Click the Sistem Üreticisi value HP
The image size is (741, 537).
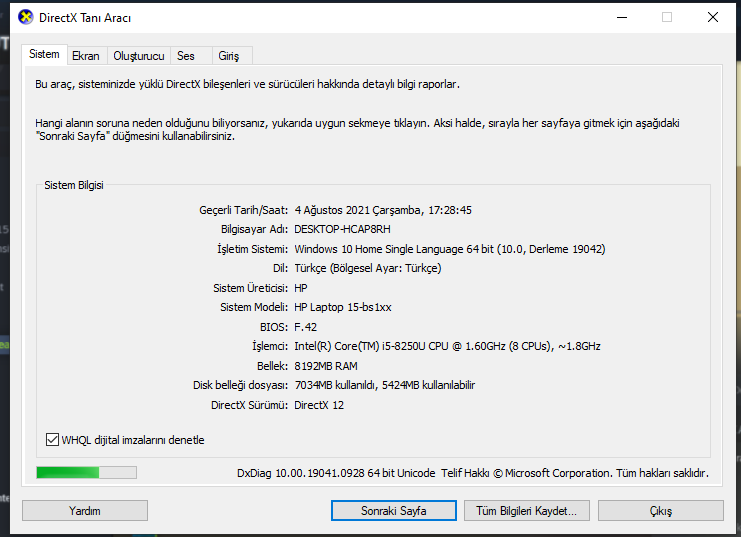[x=301, y=288]
